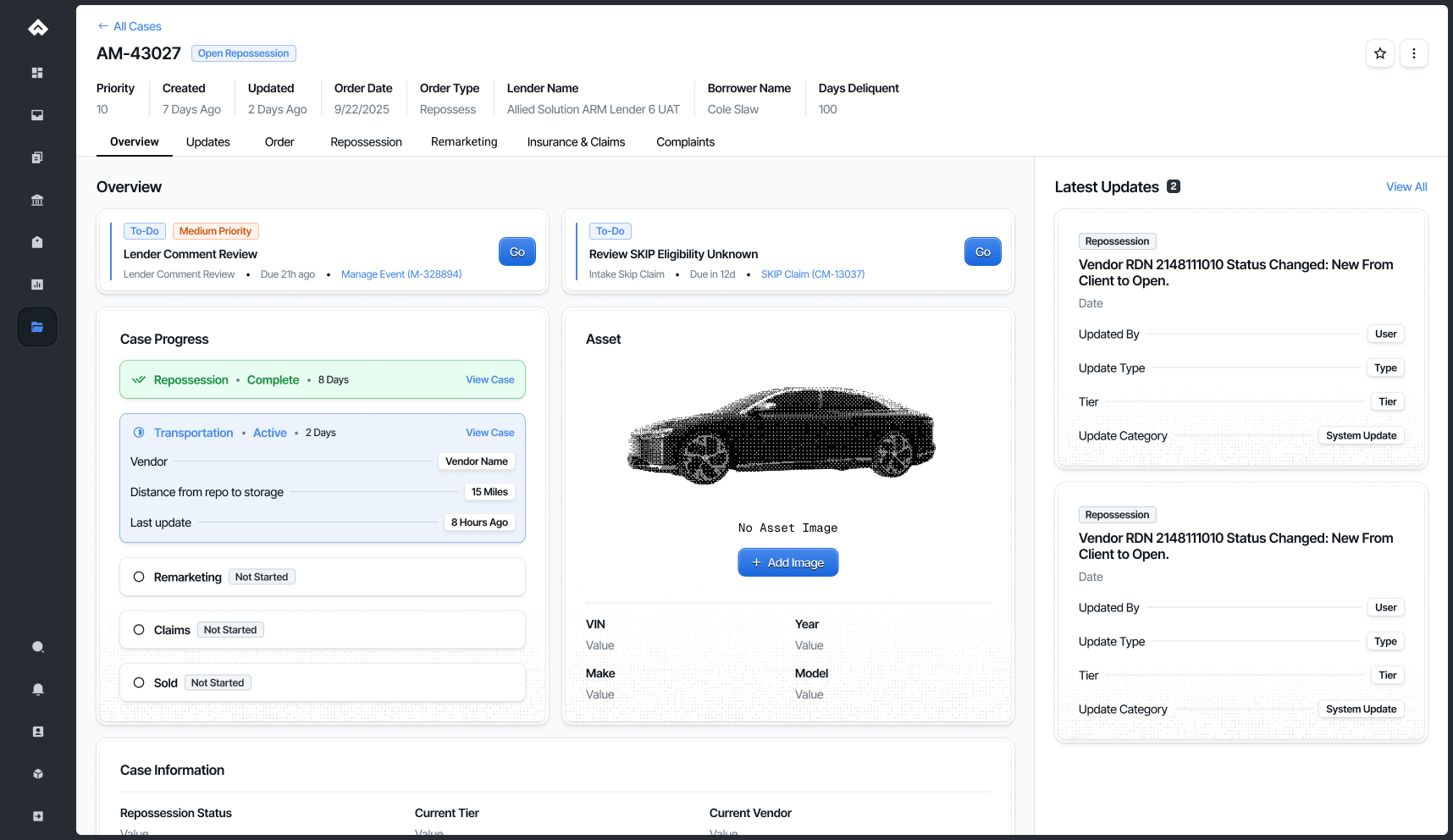
Task: Click the inbox icon in sidebar
Action: (x=37, y=115)
